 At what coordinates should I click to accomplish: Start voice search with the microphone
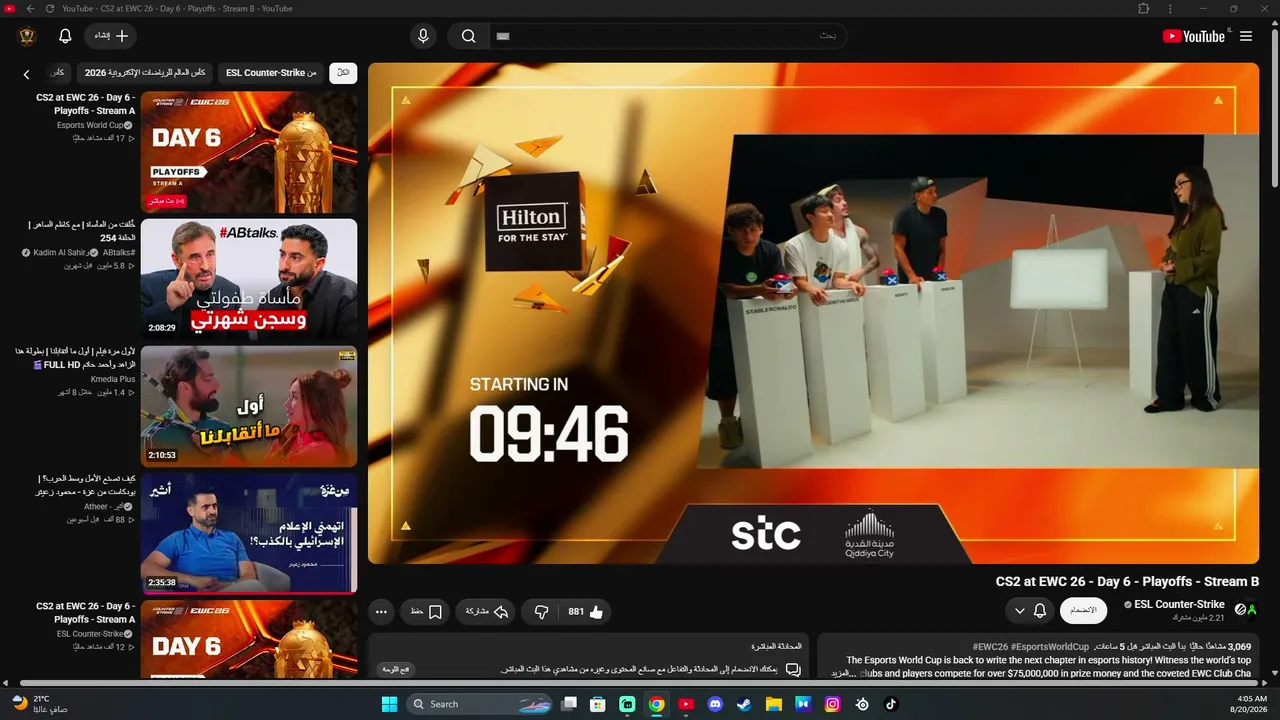423,36
